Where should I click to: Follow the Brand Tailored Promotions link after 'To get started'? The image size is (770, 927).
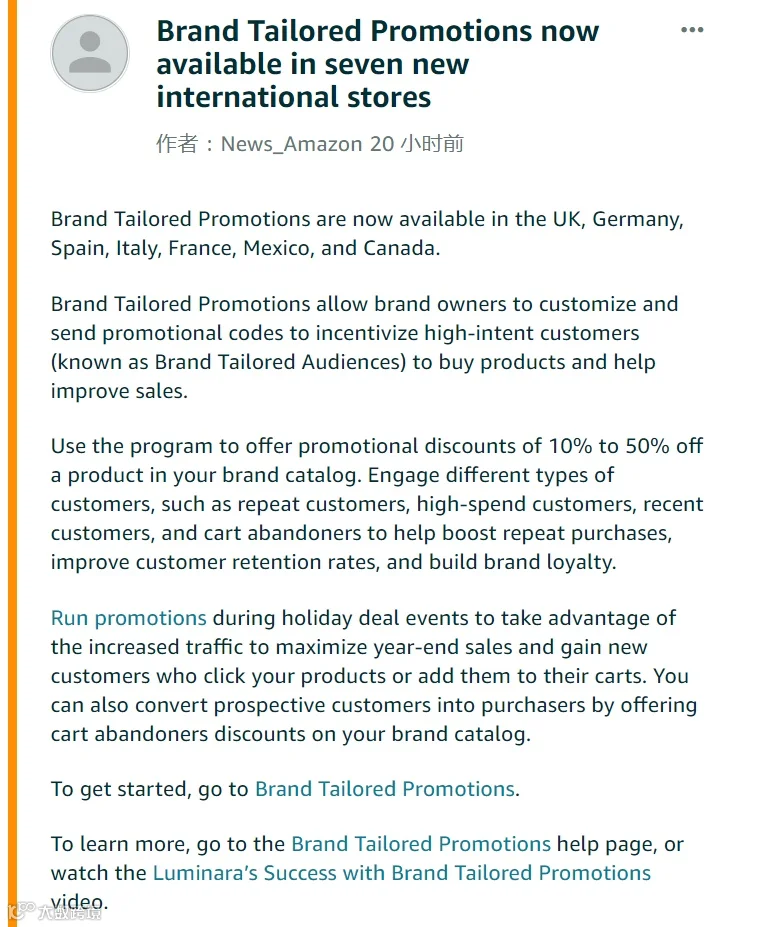[385, 789]
